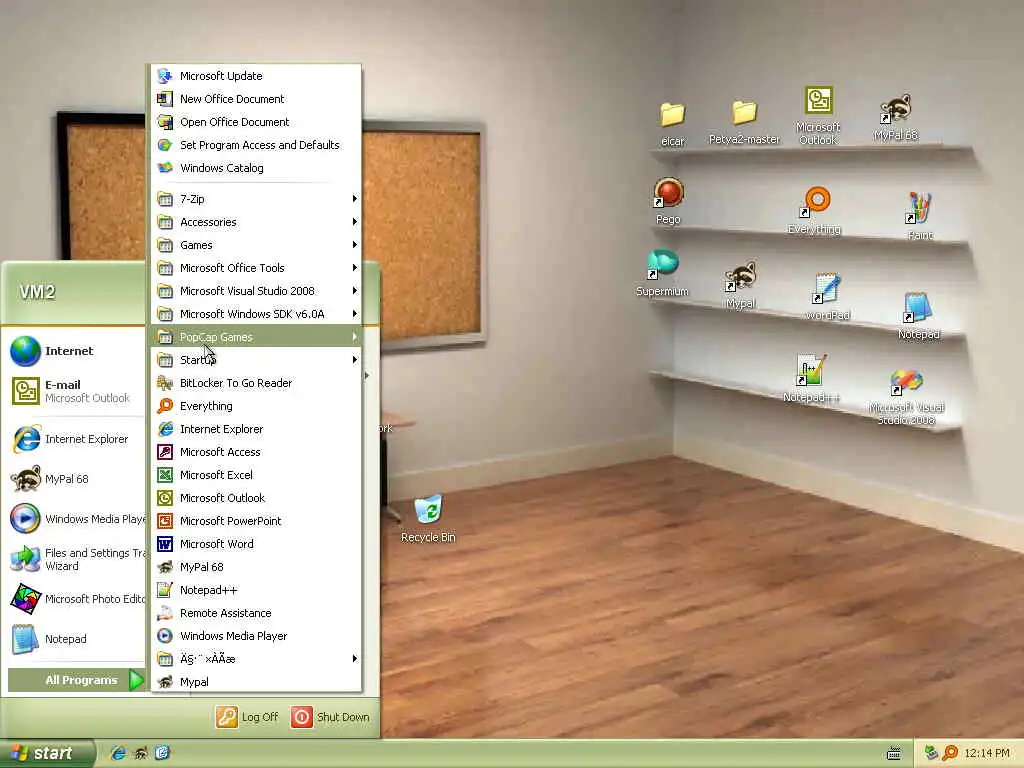Expand the garbled-name folder above Mypal
The image size is (1024, 768).
coord(257,659)
